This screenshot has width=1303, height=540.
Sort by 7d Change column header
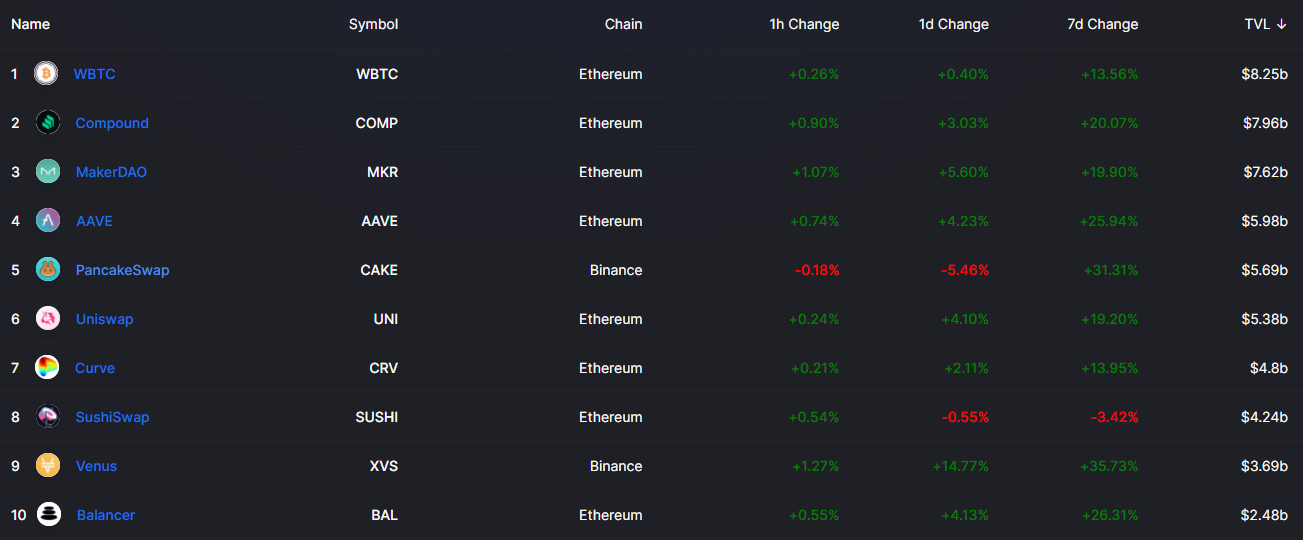click(x=1102, y=24)
